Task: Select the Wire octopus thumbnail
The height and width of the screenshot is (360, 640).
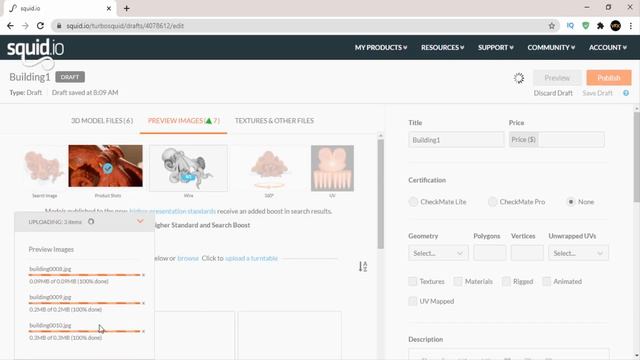Action: coord(188,168)
